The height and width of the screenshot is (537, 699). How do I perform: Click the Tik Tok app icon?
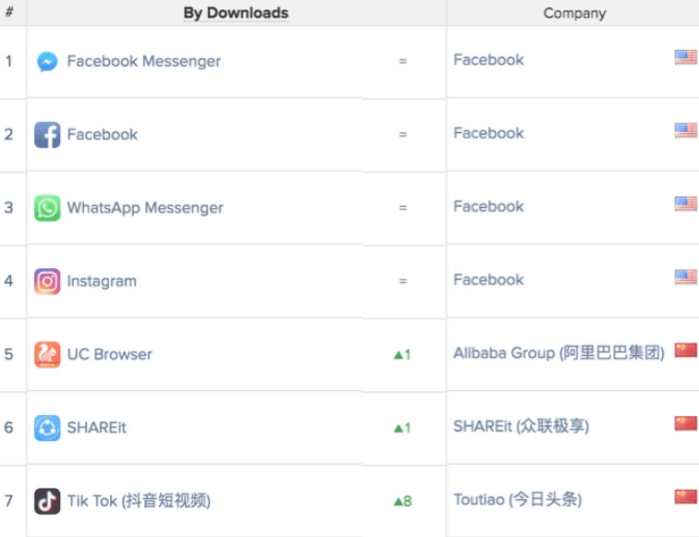[x=47, y=501]
